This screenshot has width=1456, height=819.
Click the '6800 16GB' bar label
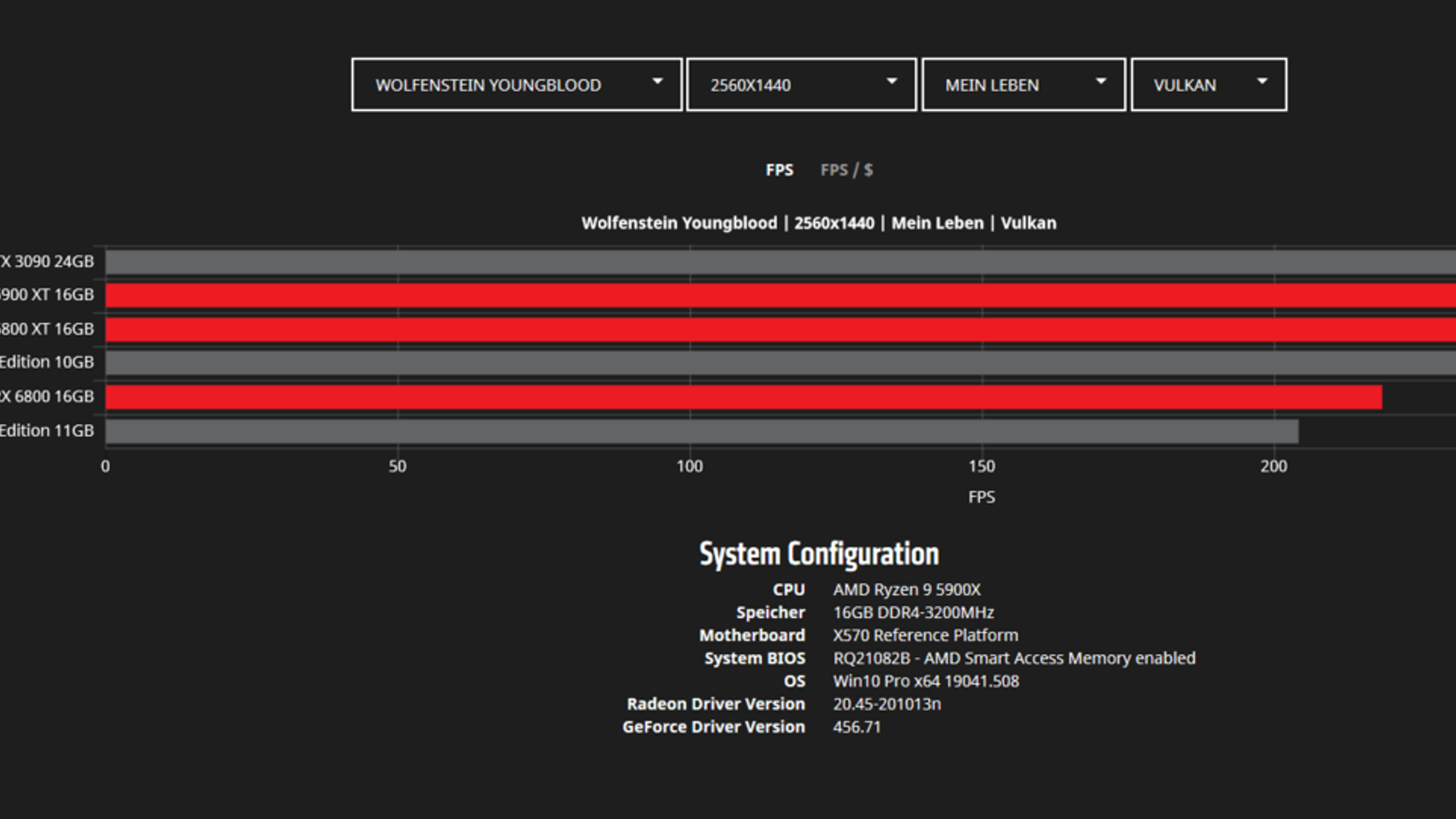(47, 397)
